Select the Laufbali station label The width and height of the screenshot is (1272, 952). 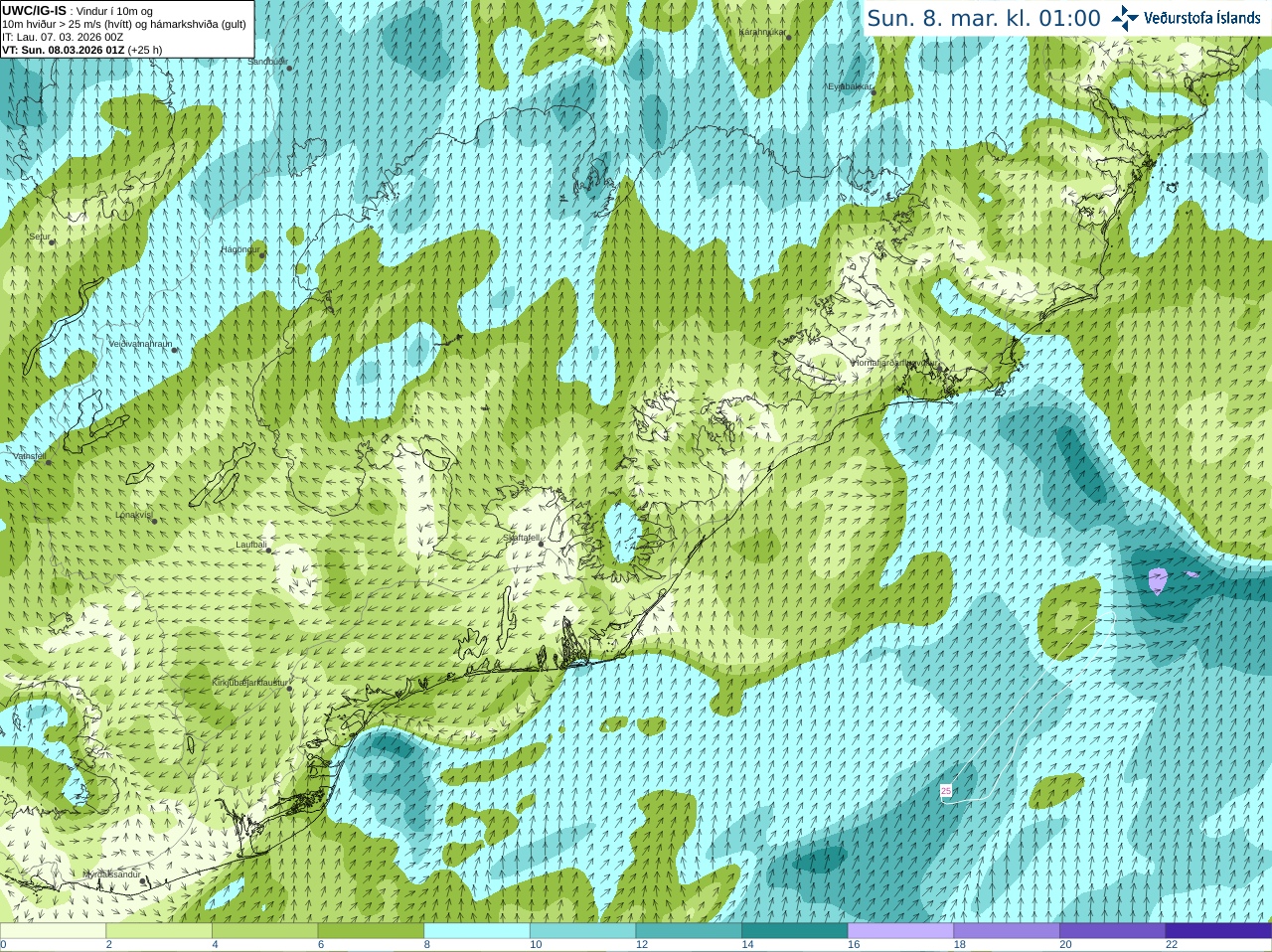251,545
